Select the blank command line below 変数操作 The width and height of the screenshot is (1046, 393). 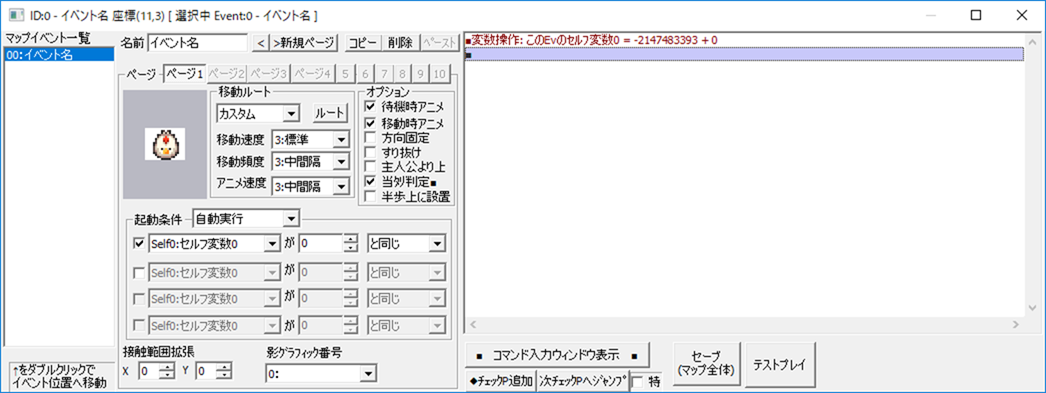pos(744,54)
